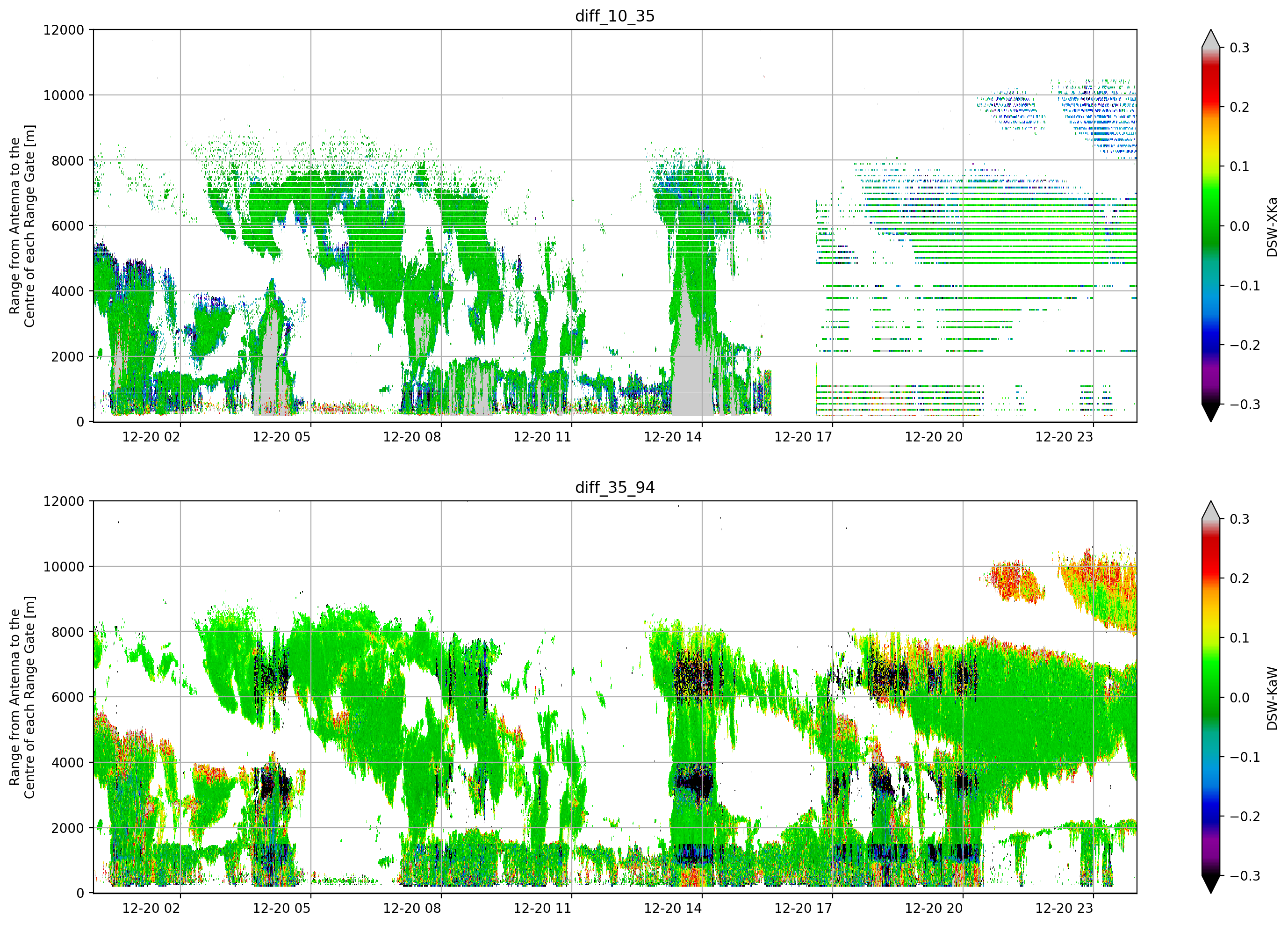Image resolution: width=1288 pixels, height=925 pixels.
Task: Click "12-20 23" tick under the diff_35_94 plot
Action: click(1064, 909)
